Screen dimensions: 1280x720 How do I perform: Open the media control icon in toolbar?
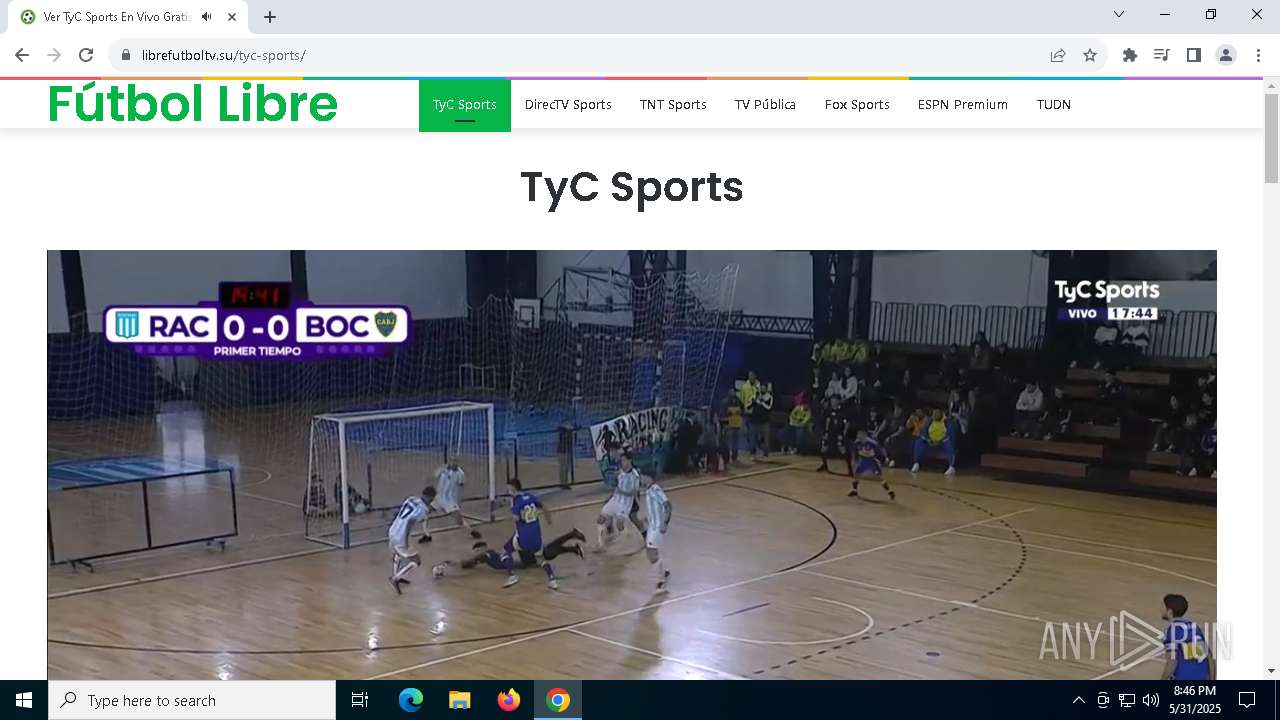1162,55
